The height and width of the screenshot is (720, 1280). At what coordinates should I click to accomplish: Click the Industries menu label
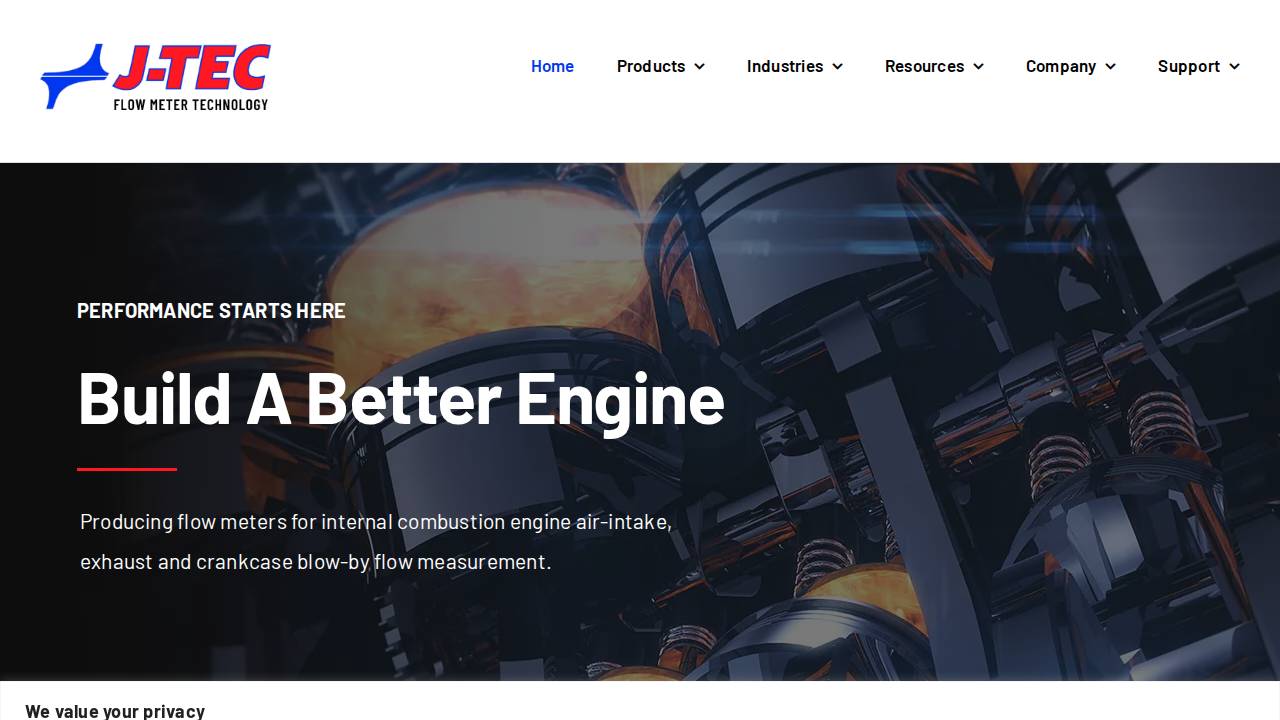coord(785,66)
